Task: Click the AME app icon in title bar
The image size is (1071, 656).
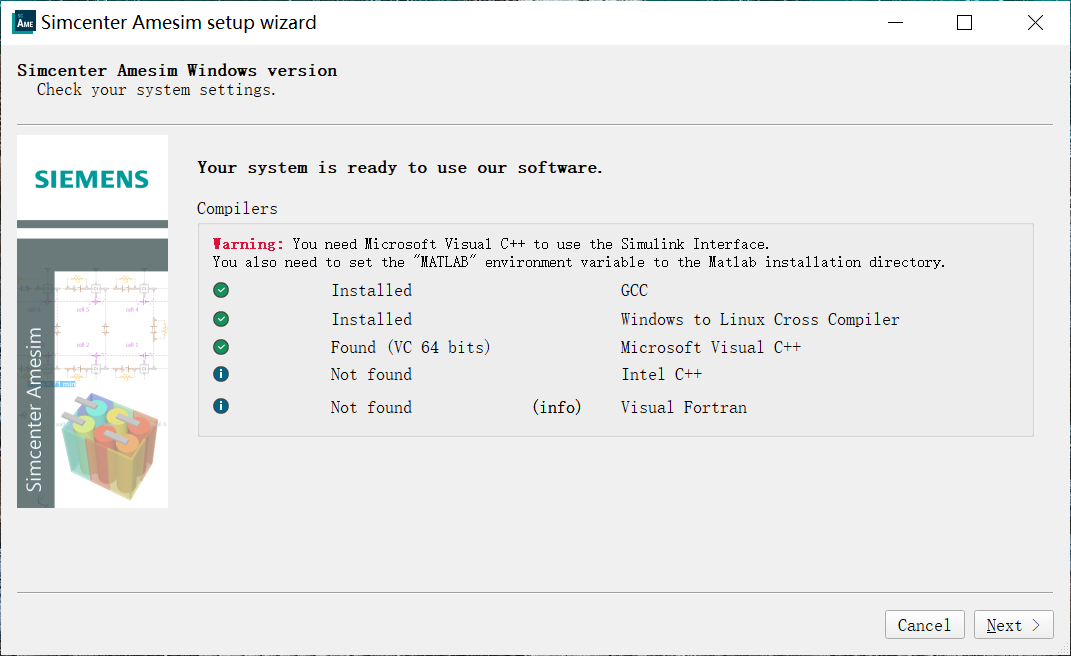Action: click(x=23, y=22)
